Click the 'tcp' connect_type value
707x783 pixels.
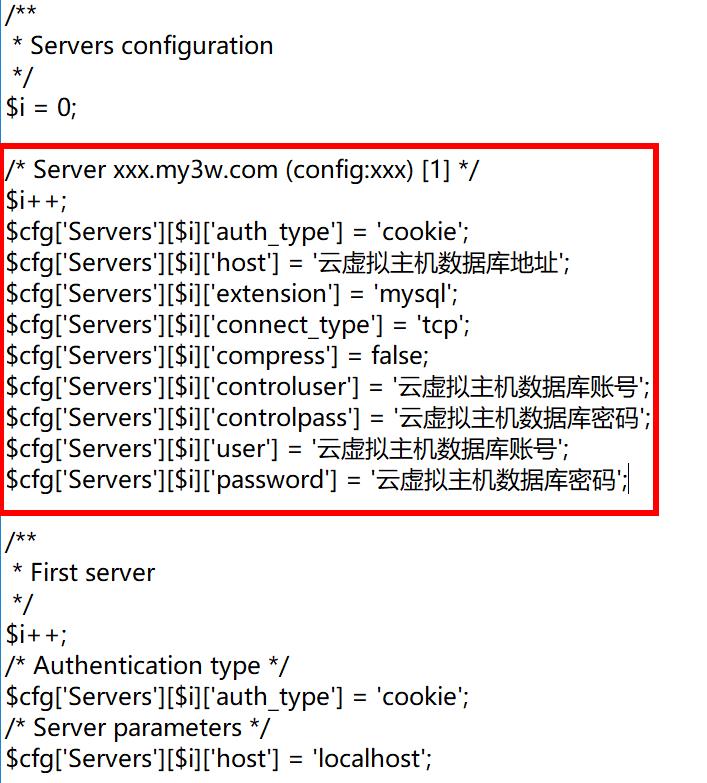click(x=440, y=326)
